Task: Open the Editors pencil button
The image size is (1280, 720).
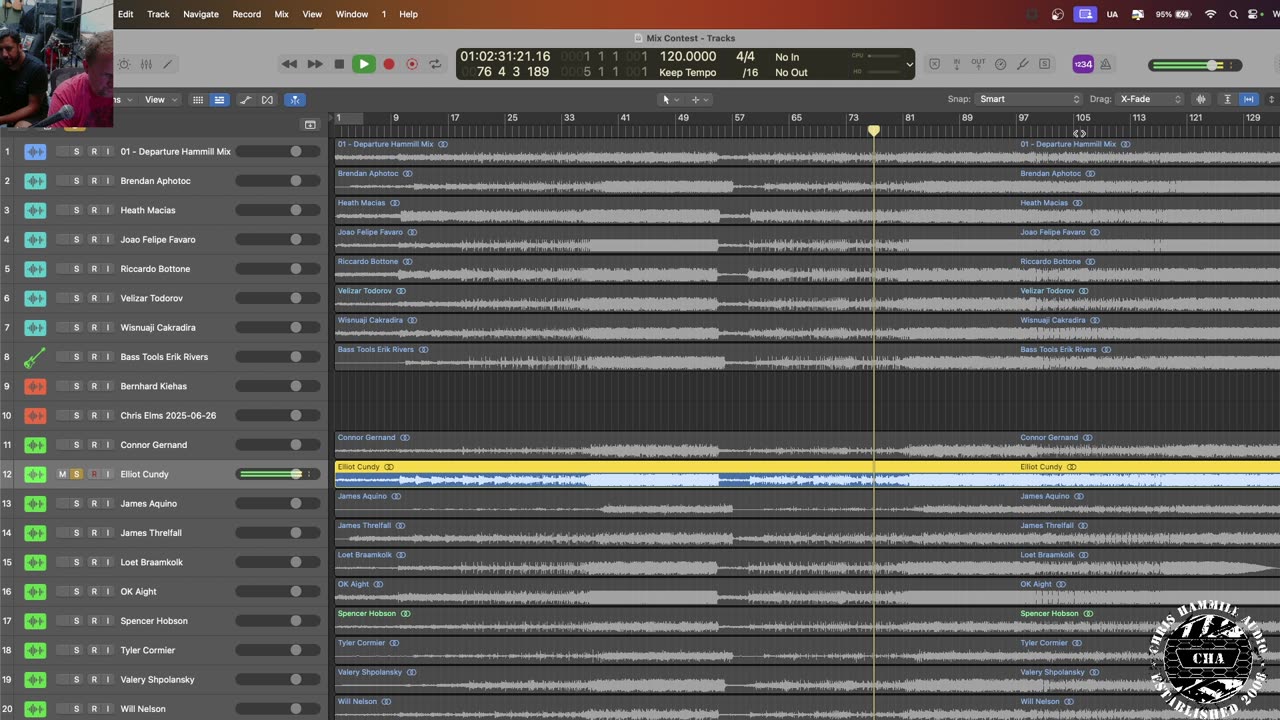Action: click(x=168, y=64)
